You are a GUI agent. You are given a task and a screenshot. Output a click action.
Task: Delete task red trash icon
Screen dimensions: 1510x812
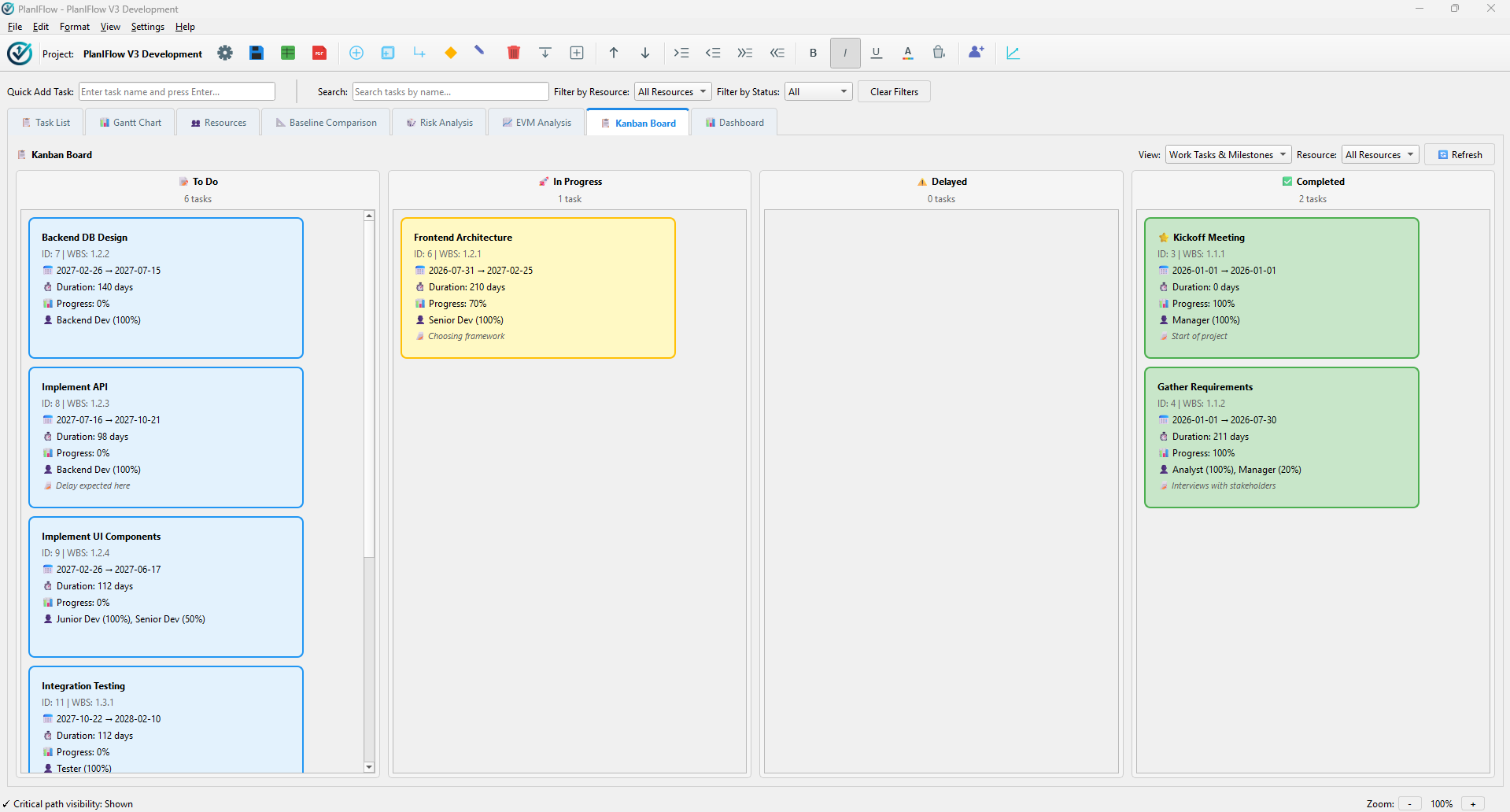[x=514, y=53]
